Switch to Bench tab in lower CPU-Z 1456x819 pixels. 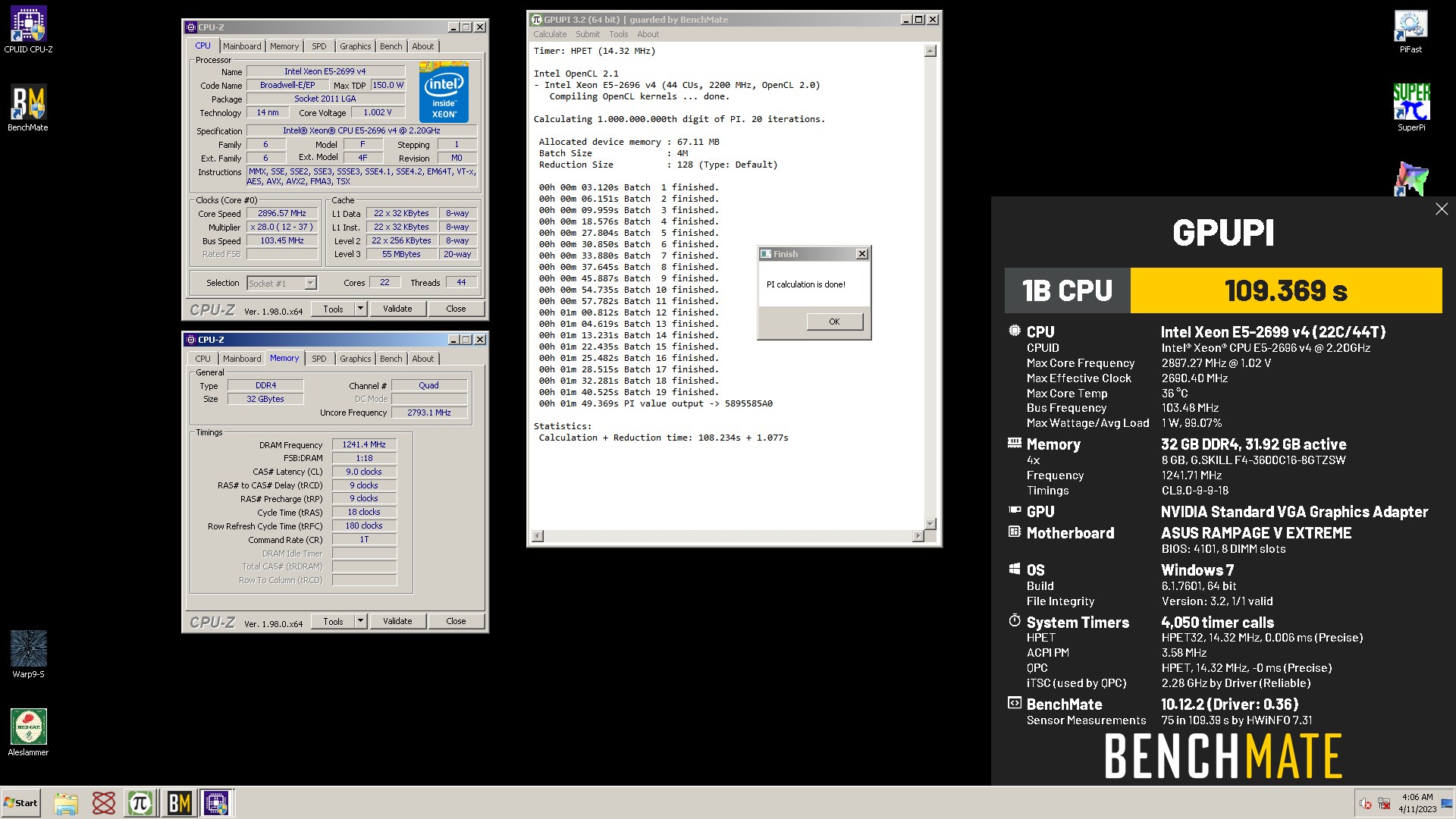[391, 359]
